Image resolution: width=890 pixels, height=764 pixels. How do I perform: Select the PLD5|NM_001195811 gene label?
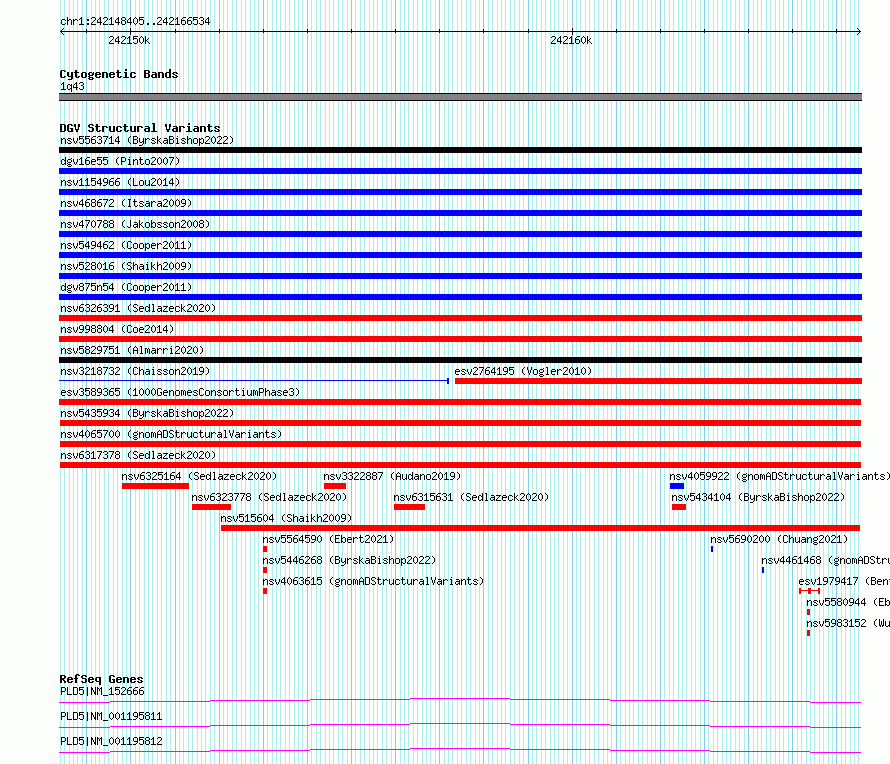tap(111, 716)
